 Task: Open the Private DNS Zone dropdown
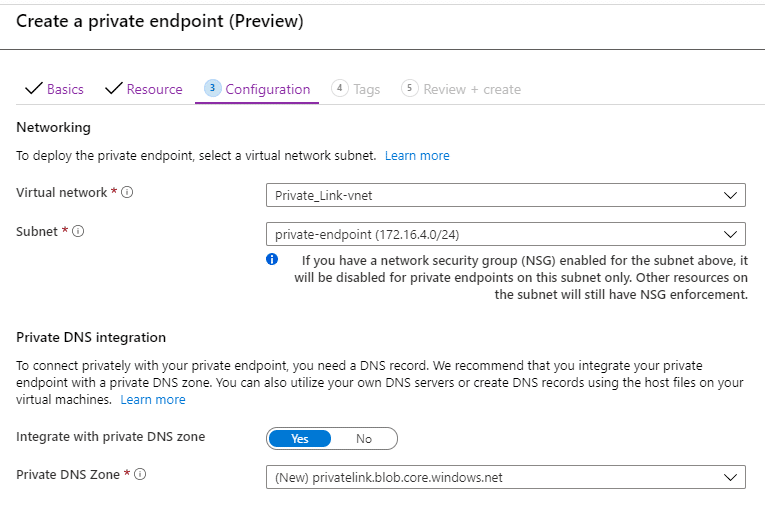coord(505,477)
